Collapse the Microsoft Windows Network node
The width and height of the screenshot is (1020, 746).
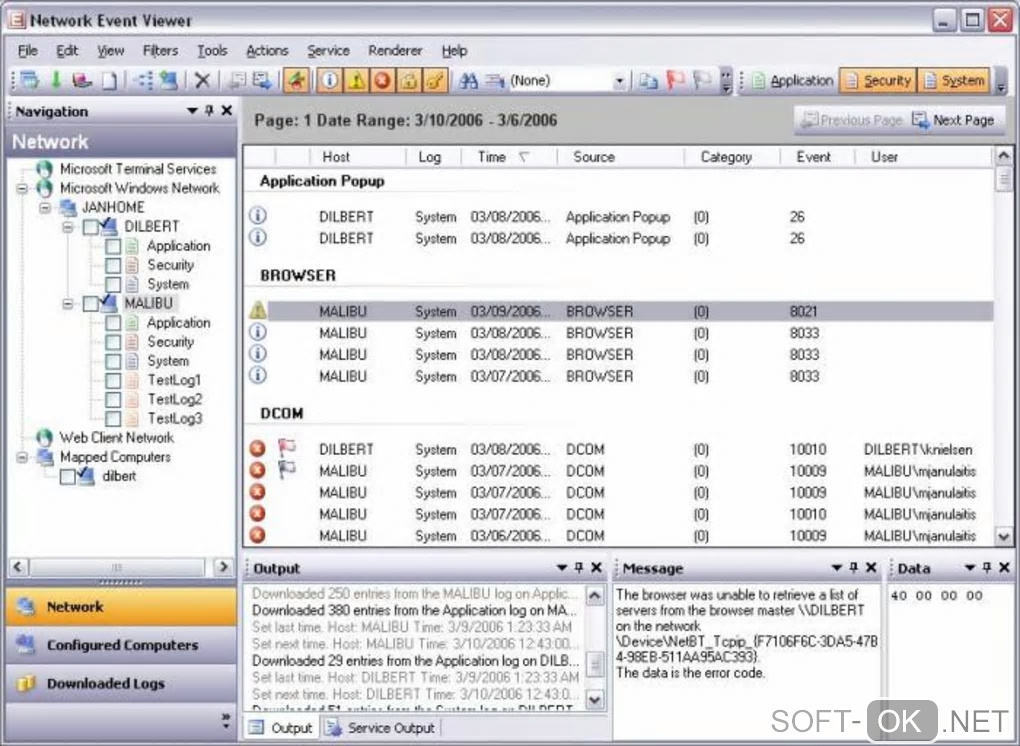pyautogui.click(x=23, y=189)
